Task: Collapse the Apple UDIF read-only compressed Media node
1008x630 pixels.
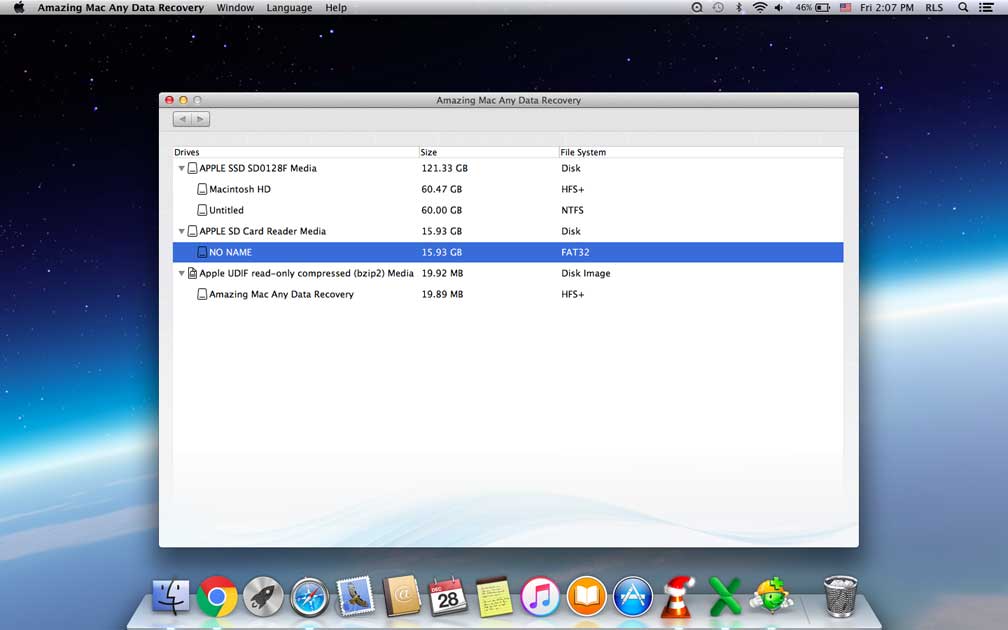Action: [x=181, y=274]
